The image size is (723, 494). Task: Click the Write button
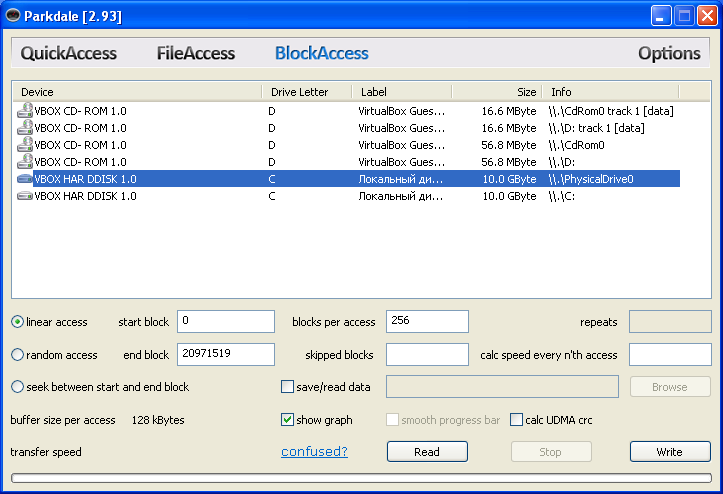[670, 452]
